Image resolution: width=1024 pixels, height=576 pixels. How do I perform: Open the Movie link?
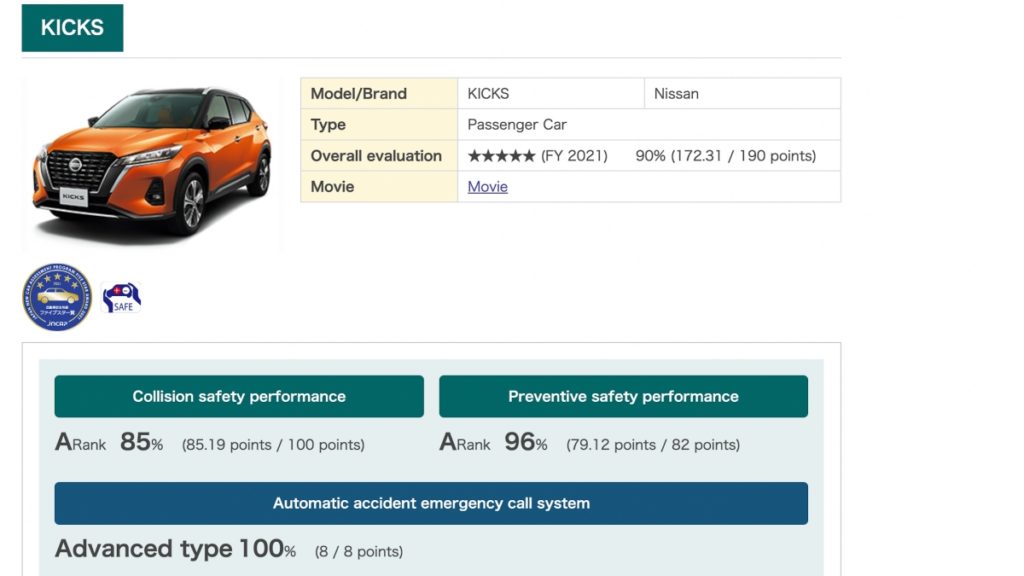pos(487,187)
